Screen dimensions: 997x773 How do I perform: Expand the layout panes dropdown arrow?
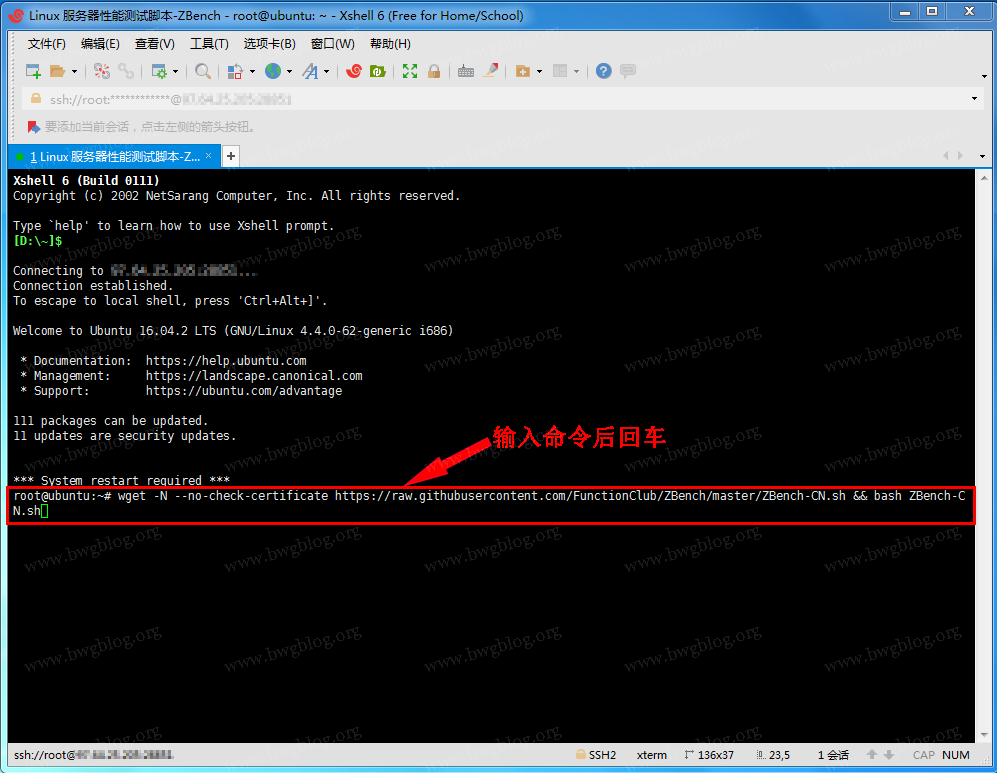pyautogui.click(x=577, y=71)
